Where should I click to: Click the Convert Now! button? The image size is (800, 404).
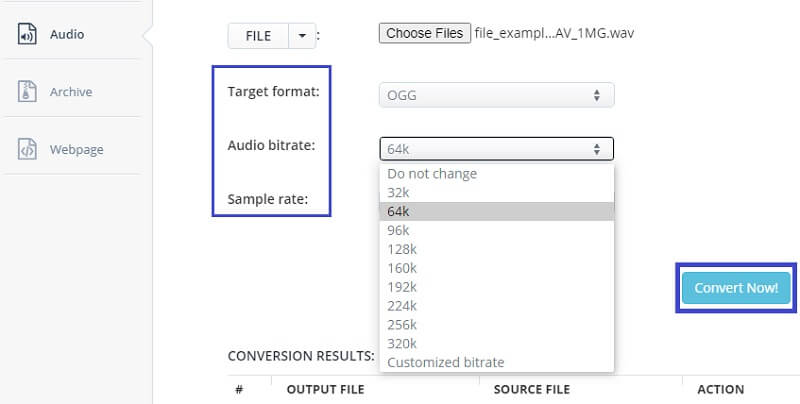tap(736, 288)
